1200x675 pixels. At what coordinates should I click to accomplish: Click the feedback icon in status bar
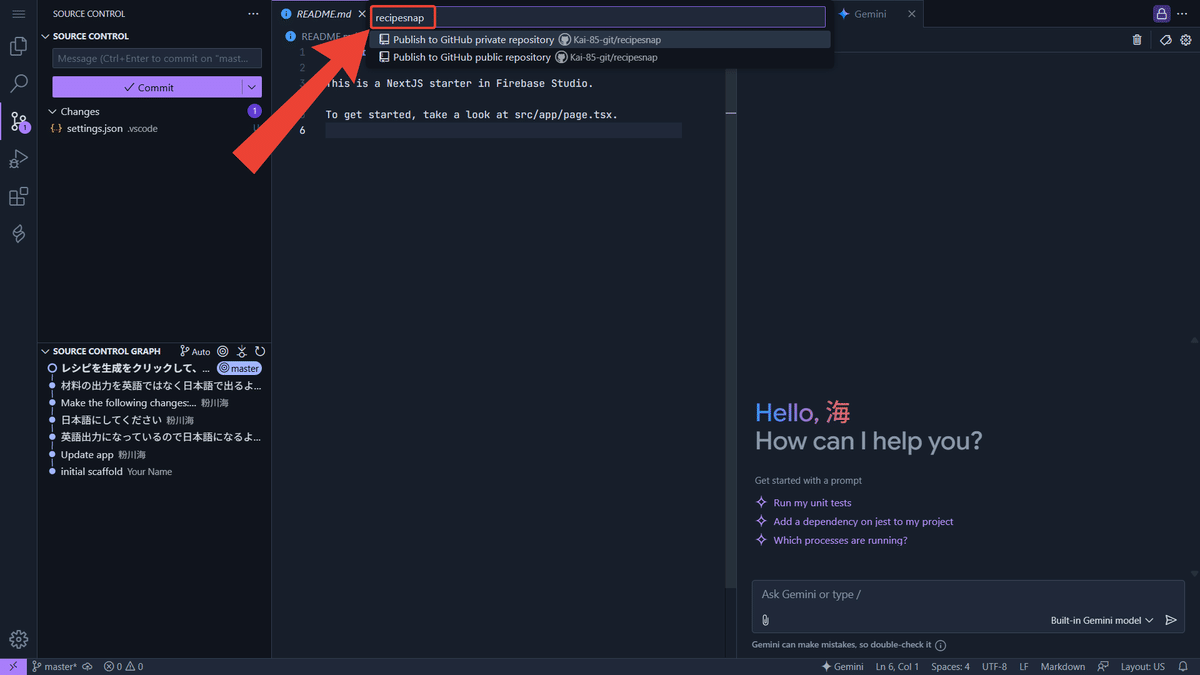(1103, 666)
